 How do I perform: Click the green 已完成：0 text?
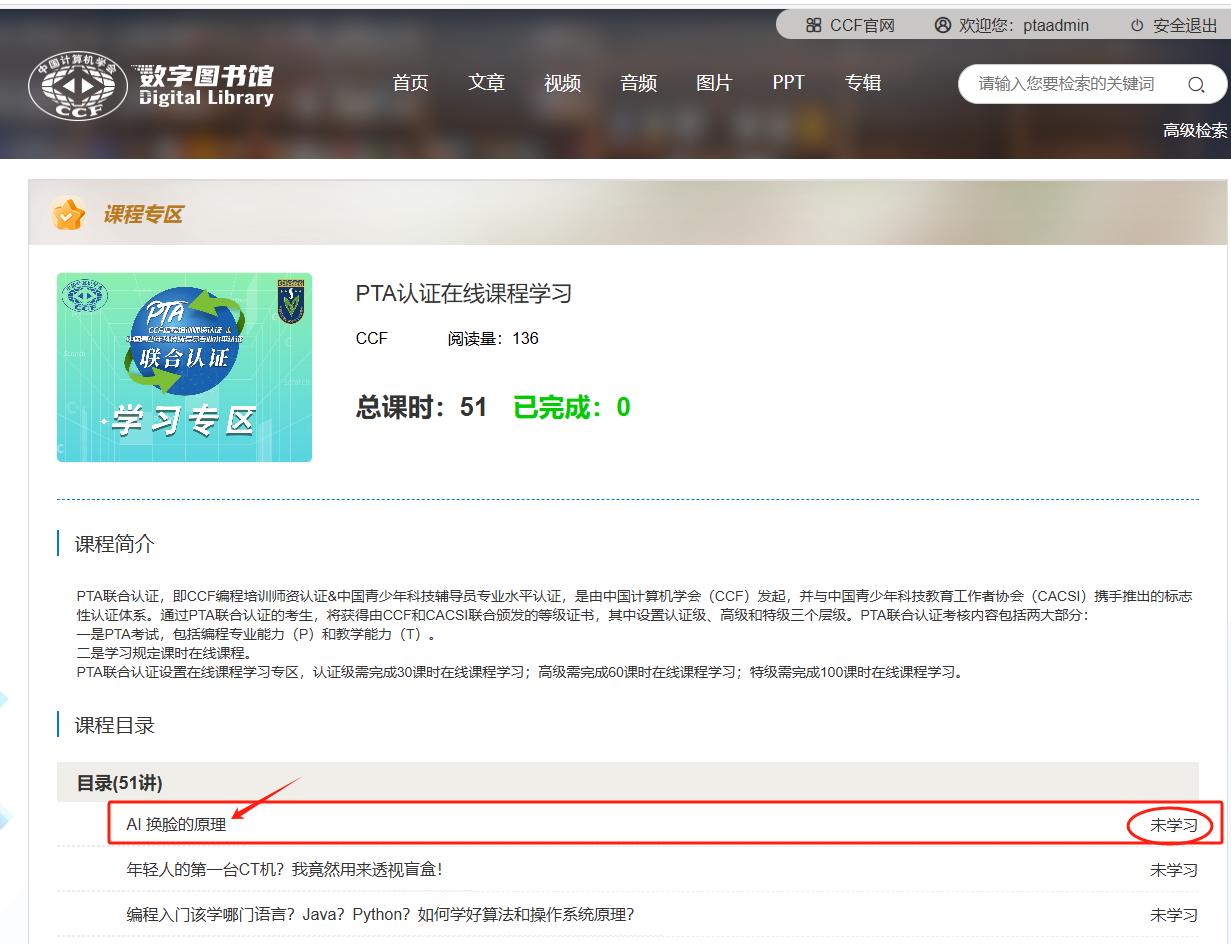pyautogui.click(x=572, y=407)
